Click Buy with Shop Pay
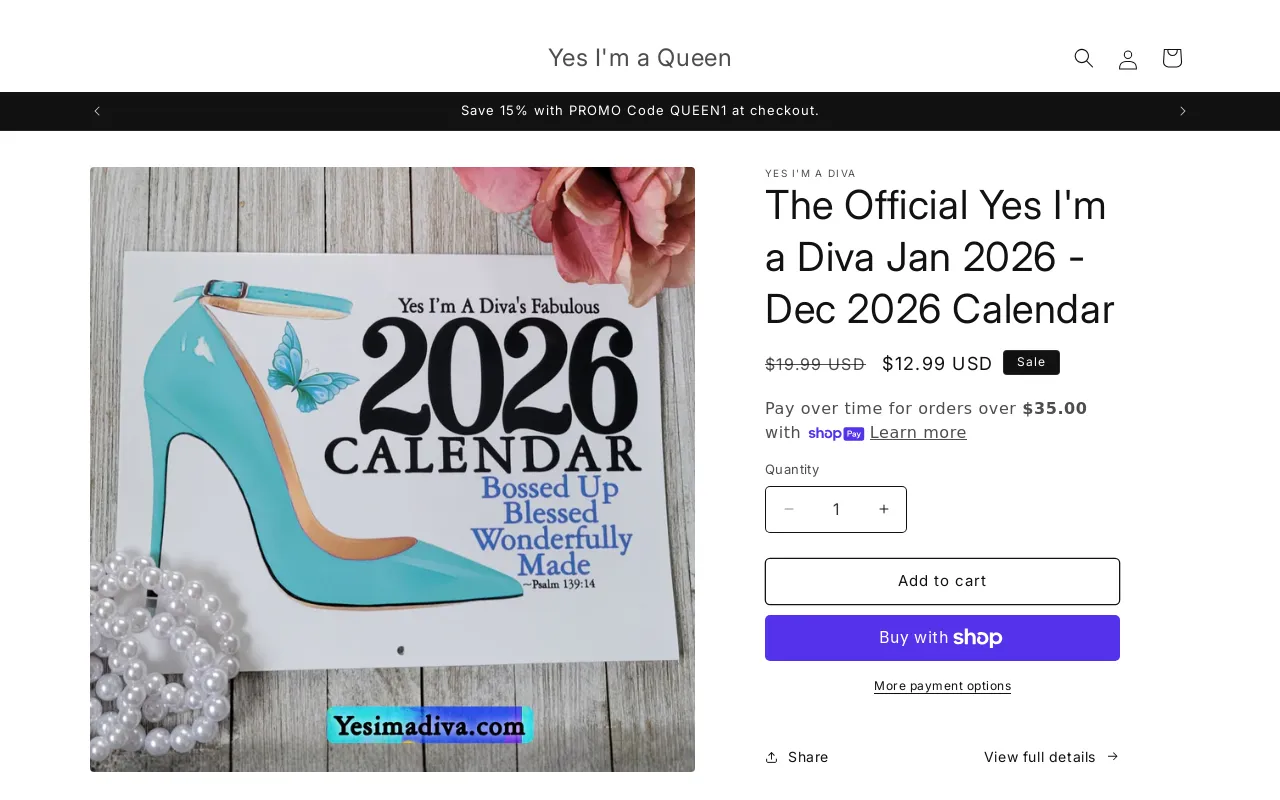 pyautogui.click(x=942, y=637)
